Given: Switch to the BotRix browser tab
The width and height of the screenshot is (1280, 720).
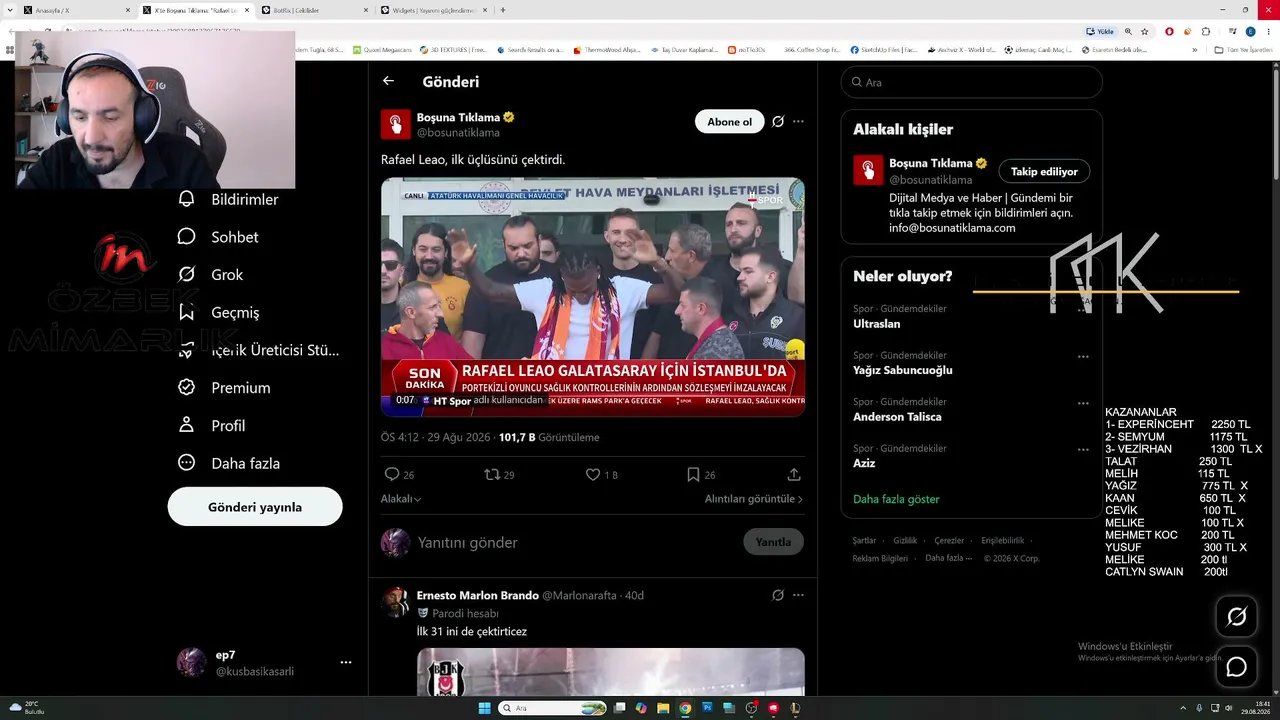Looking at the screenshot, I should [313, 10].
